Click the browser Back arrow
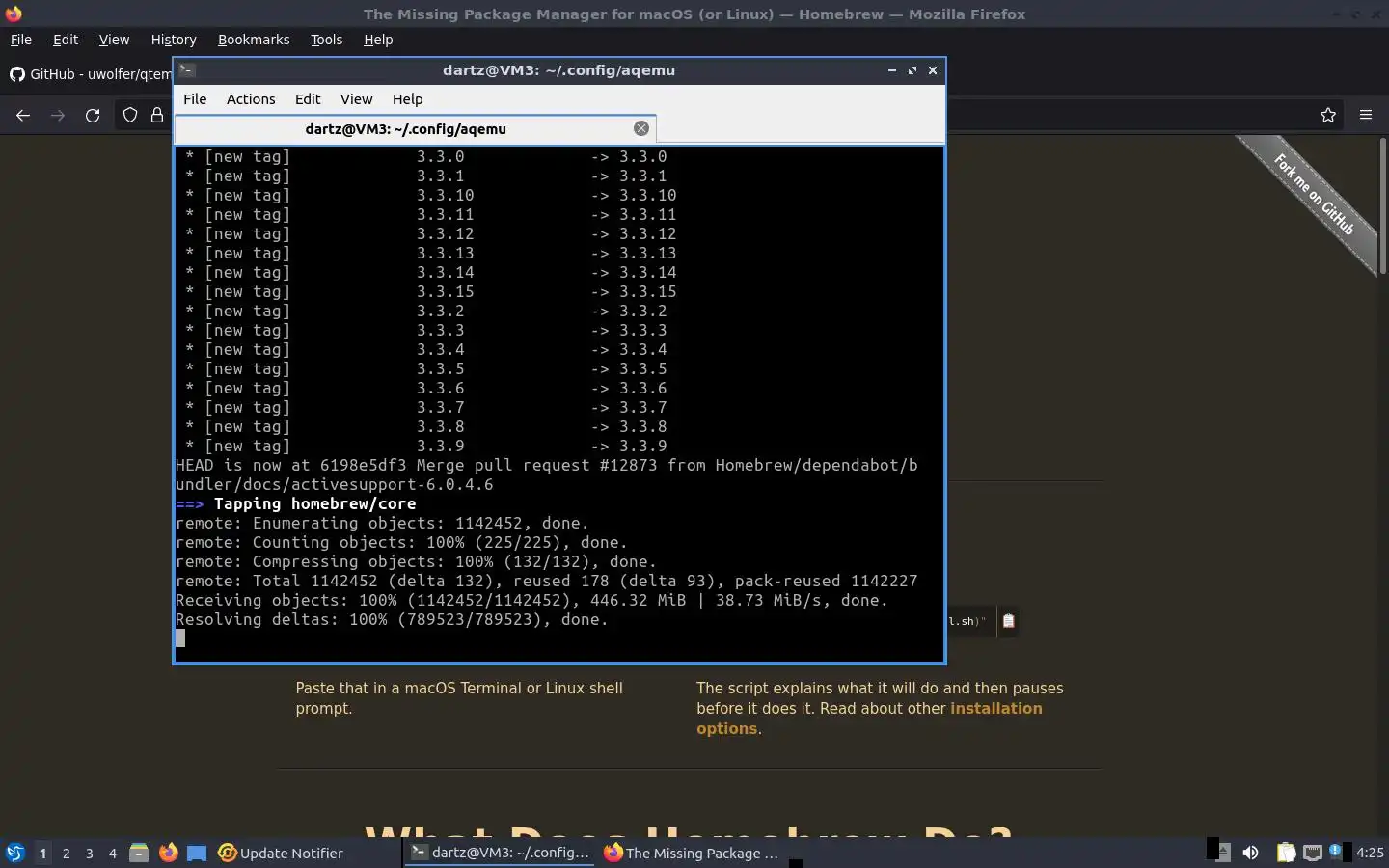Viewport: 1389px width, 868px height. point(23,115)
